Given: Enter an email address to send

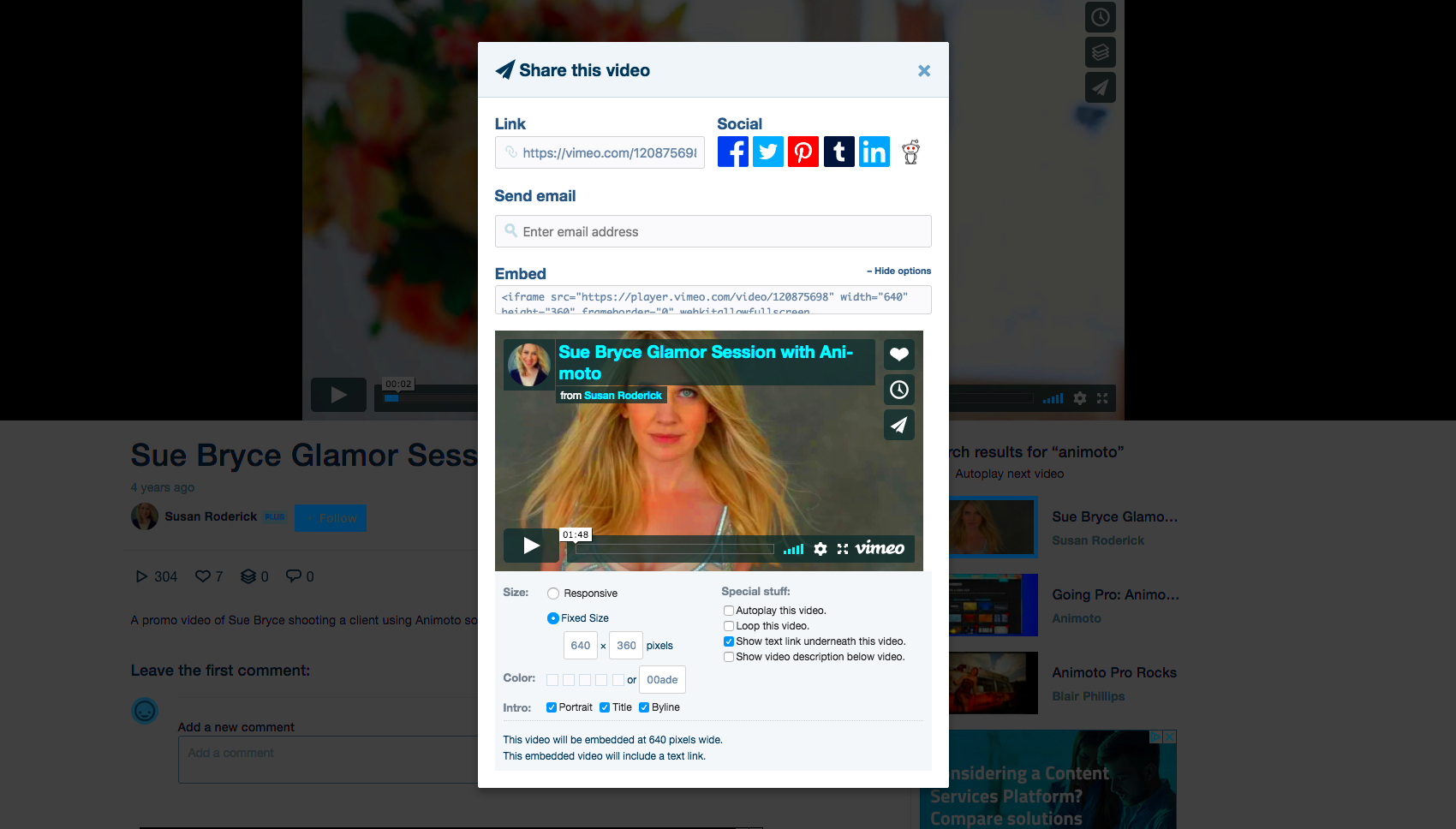Looking at the screenshot, I should [x=713, y=231].
